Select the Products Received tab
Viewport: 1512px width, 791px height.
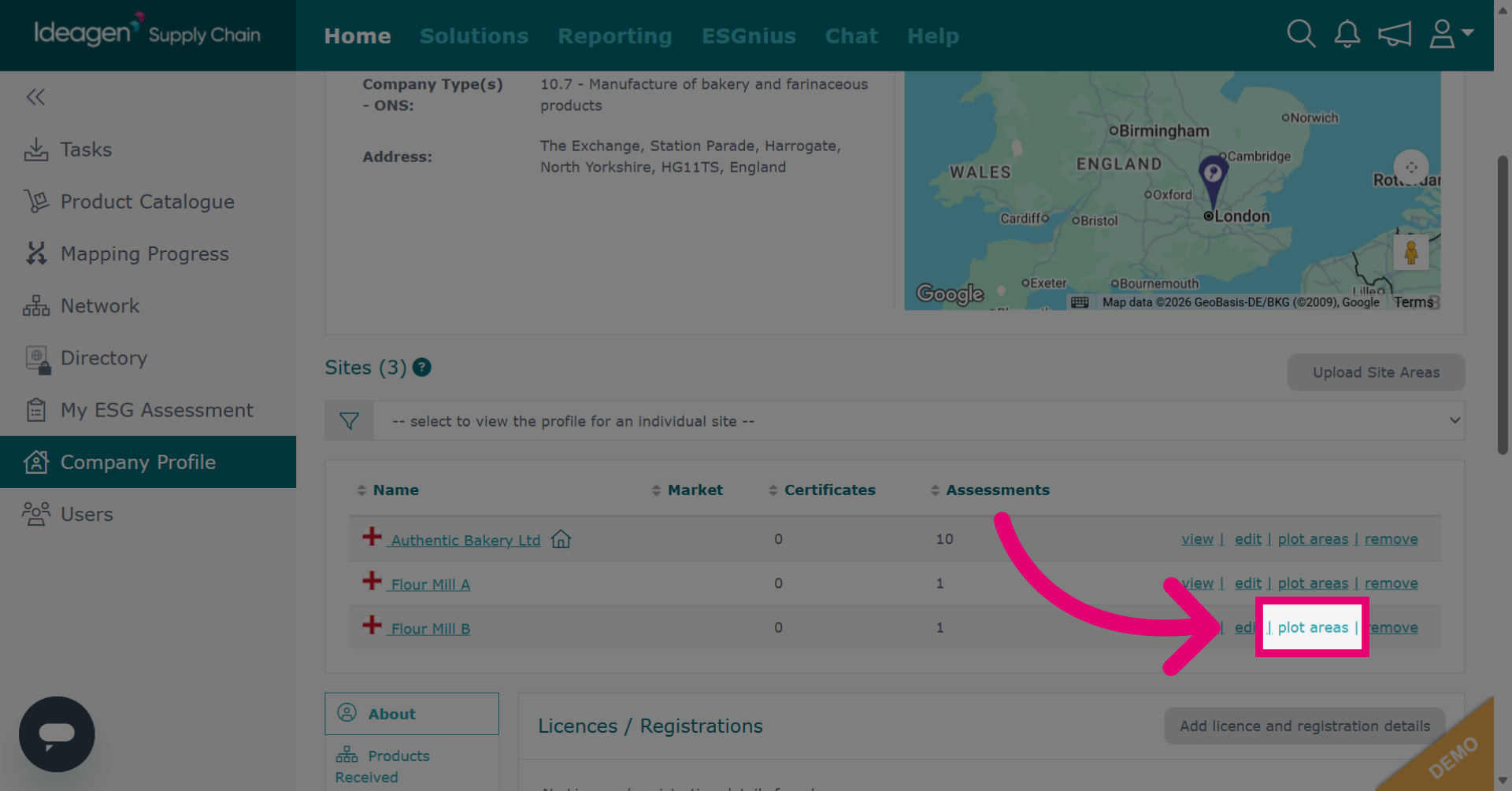point(412,766)
